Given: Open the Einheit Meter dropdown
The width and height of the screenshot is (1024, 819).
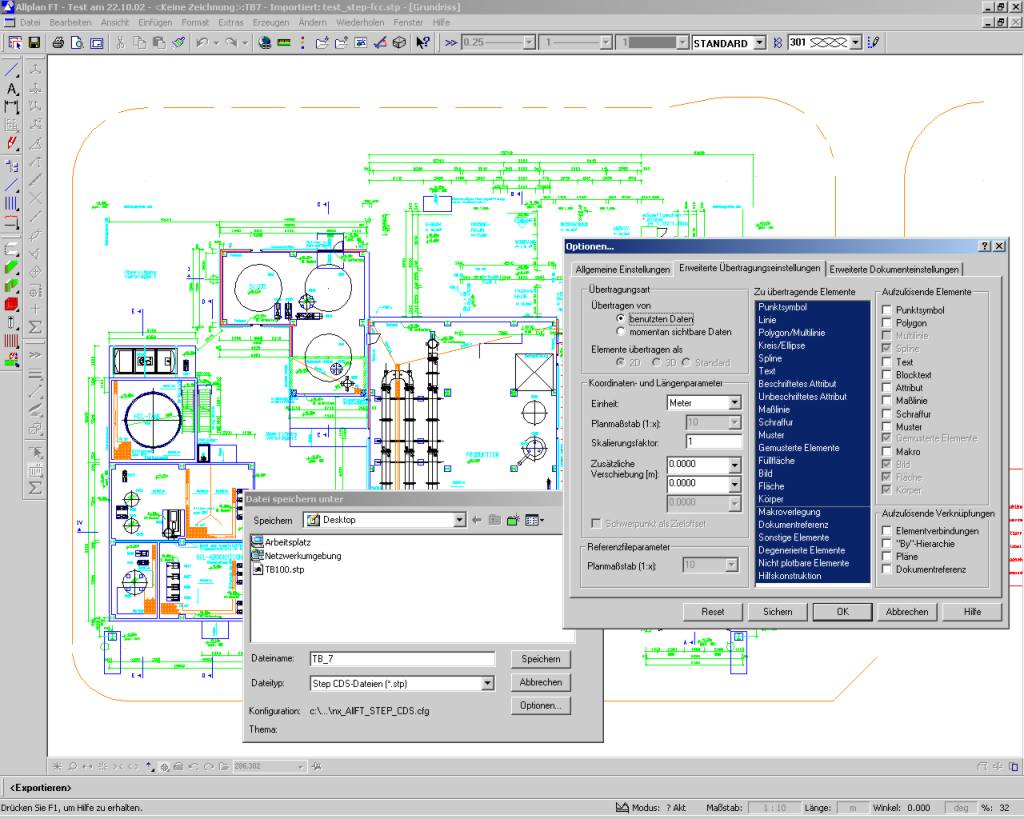Looking at the screenshot, I should 734,403.
